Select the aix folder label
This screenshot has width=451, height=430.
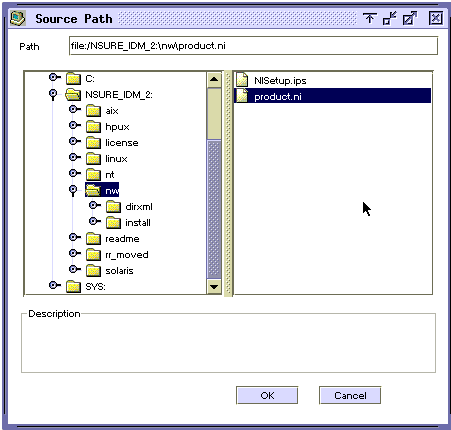112,111
